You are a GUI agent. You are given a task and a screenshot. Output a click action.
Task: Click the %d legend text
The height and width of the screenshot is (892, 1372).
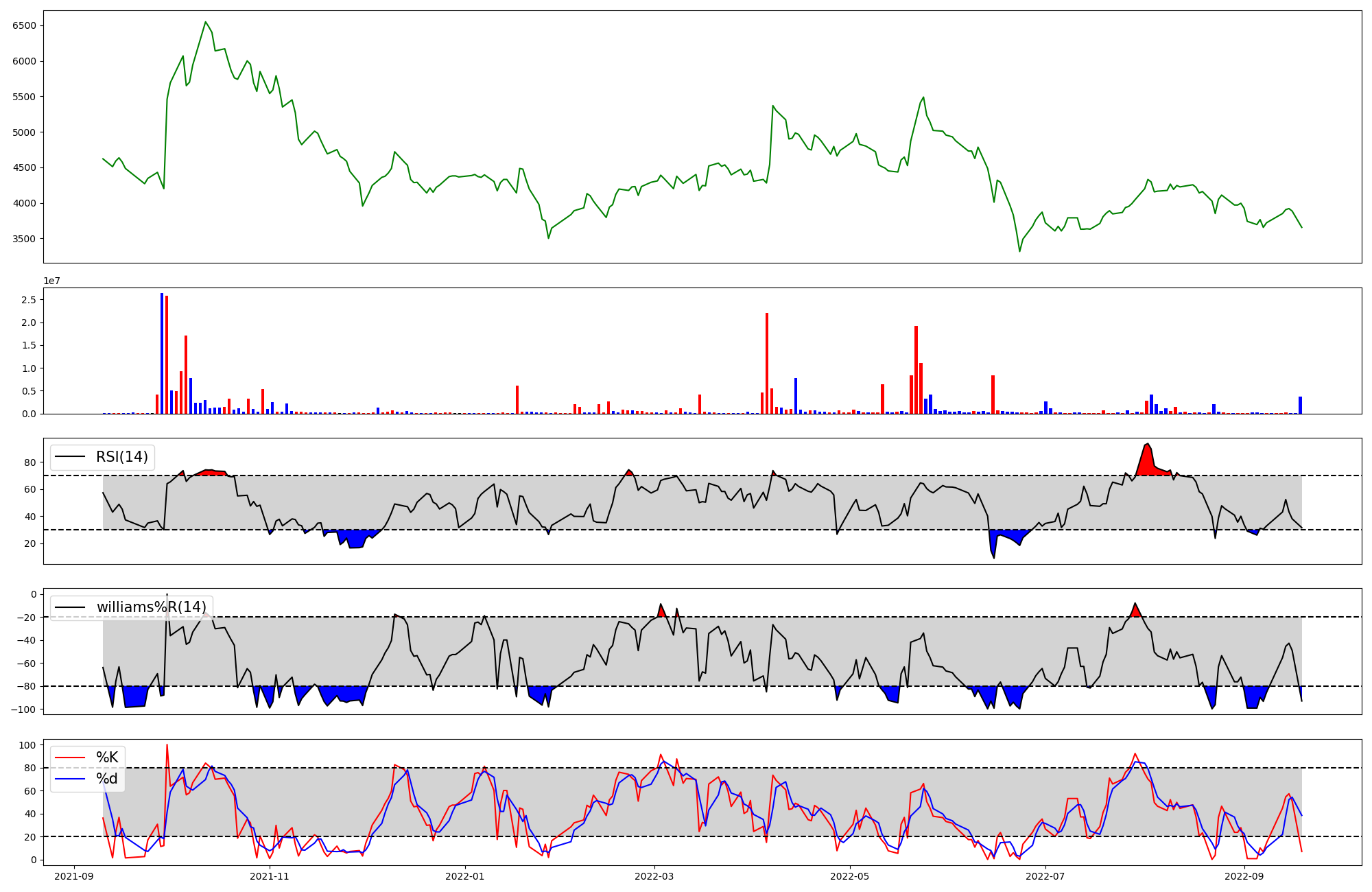(107, 779)
